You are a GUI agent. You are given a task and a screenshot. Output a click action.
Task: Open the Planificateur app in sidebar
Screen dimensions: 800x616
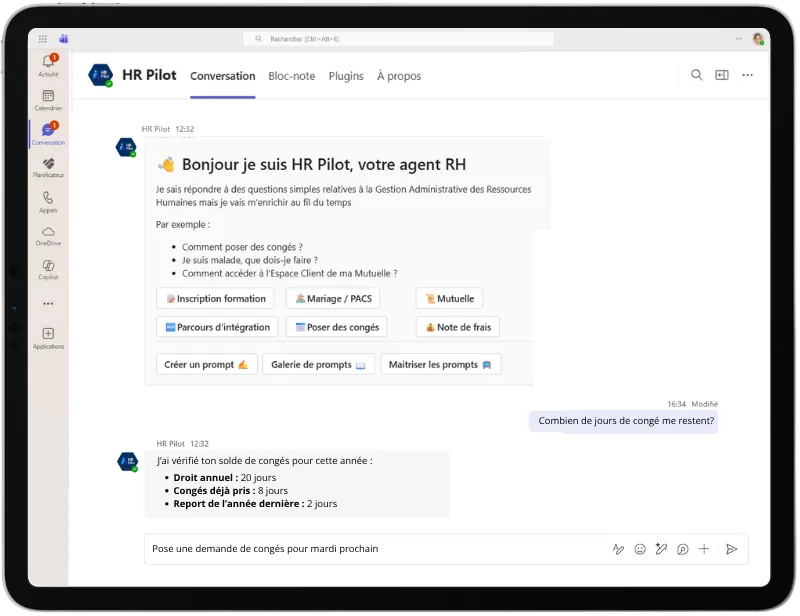click(48, 167)
